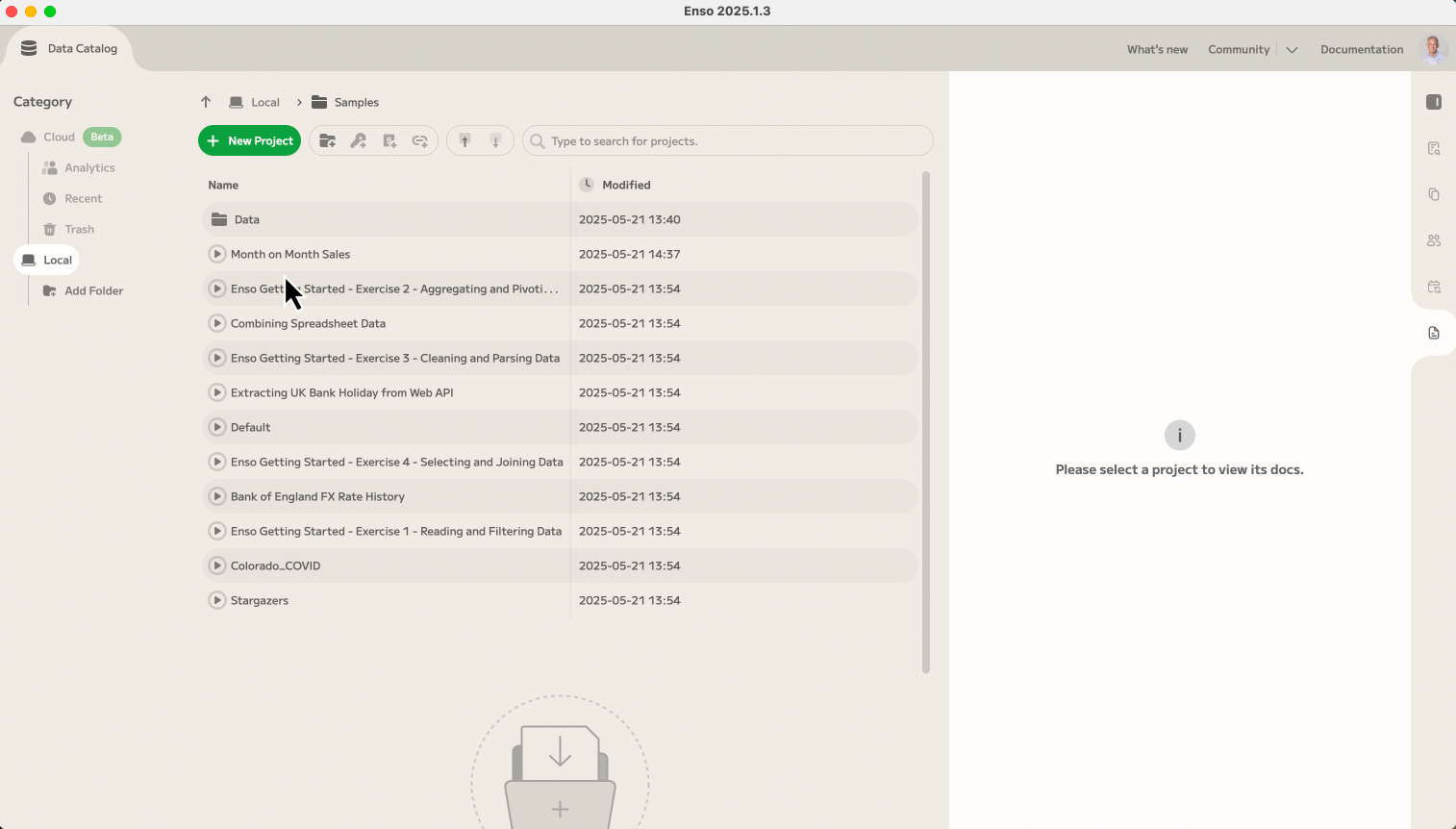Click the Beta badge next to Cloud
Screen dimensions: 1456x829
click(x=102, y=137)
